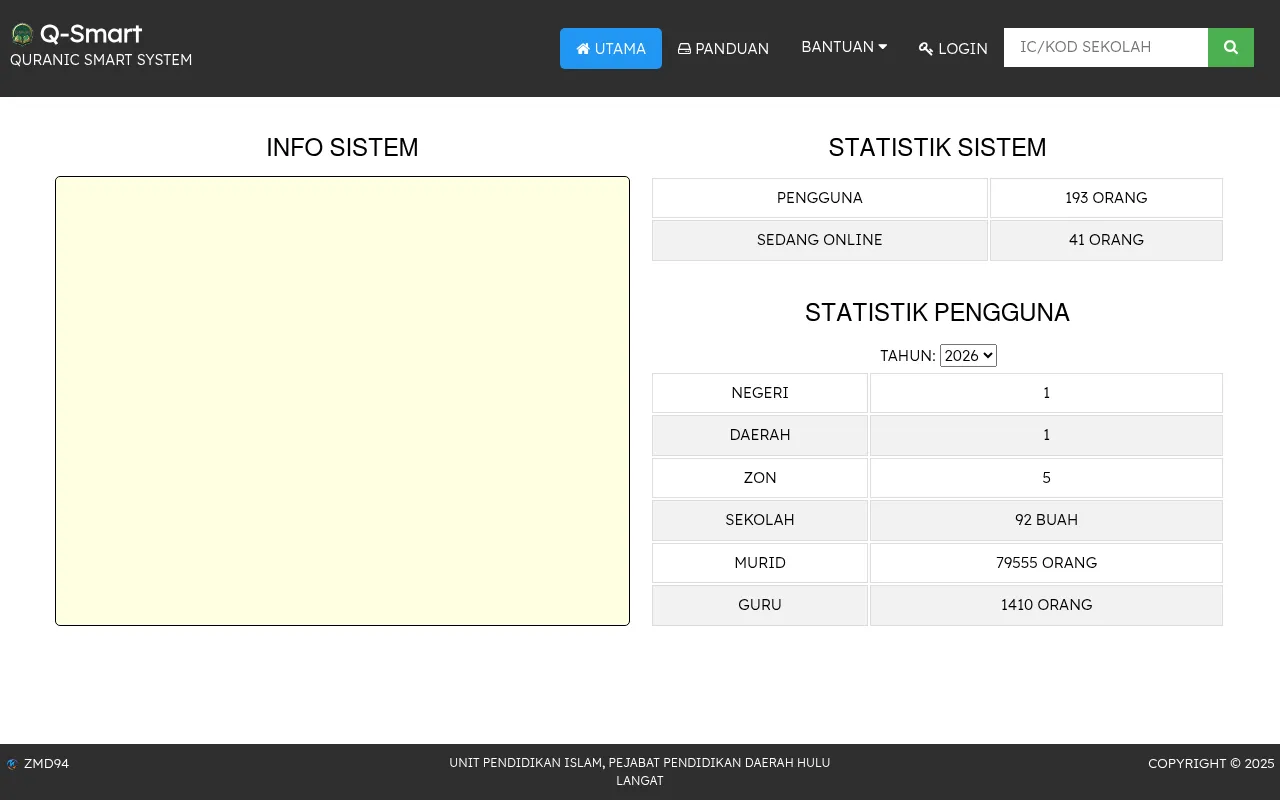This screenshot has height=800, width=1280.
Task: Click the "PENGGUNA" table cell
Action: tap(820, 198)
